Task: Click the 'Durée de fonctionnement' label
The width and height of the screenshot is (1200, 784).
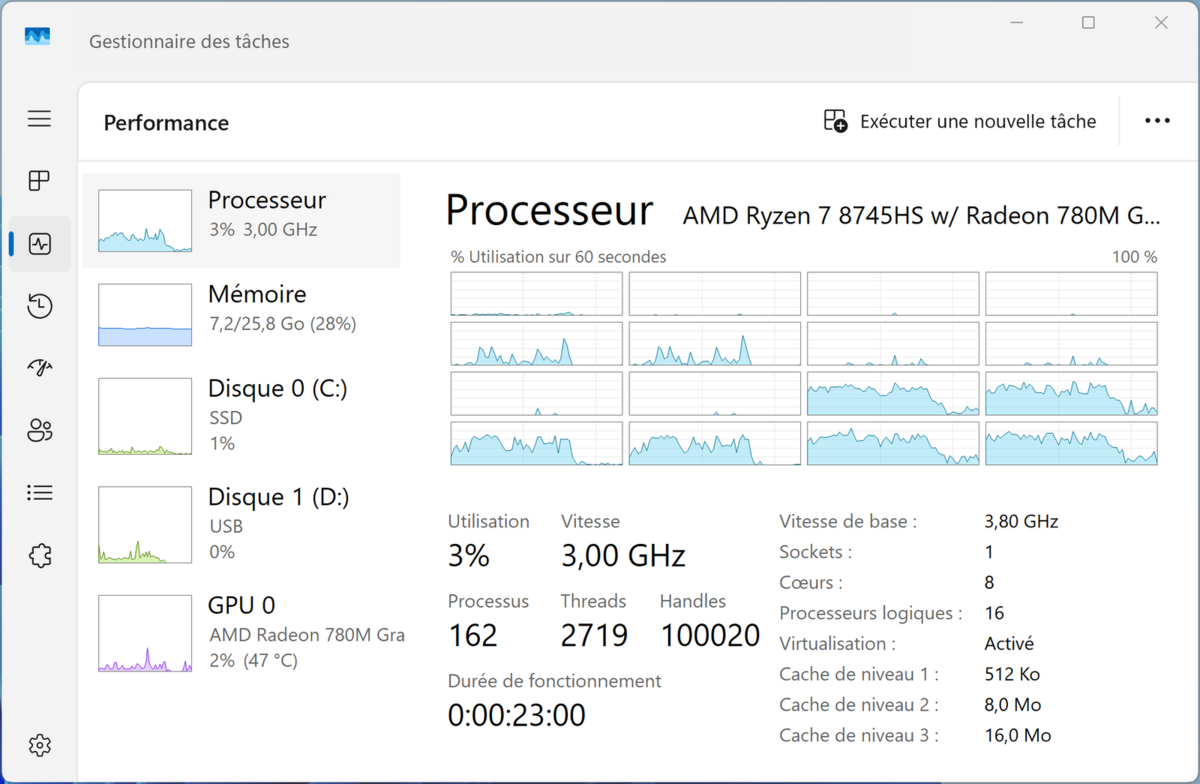Action: click(554, 681)
